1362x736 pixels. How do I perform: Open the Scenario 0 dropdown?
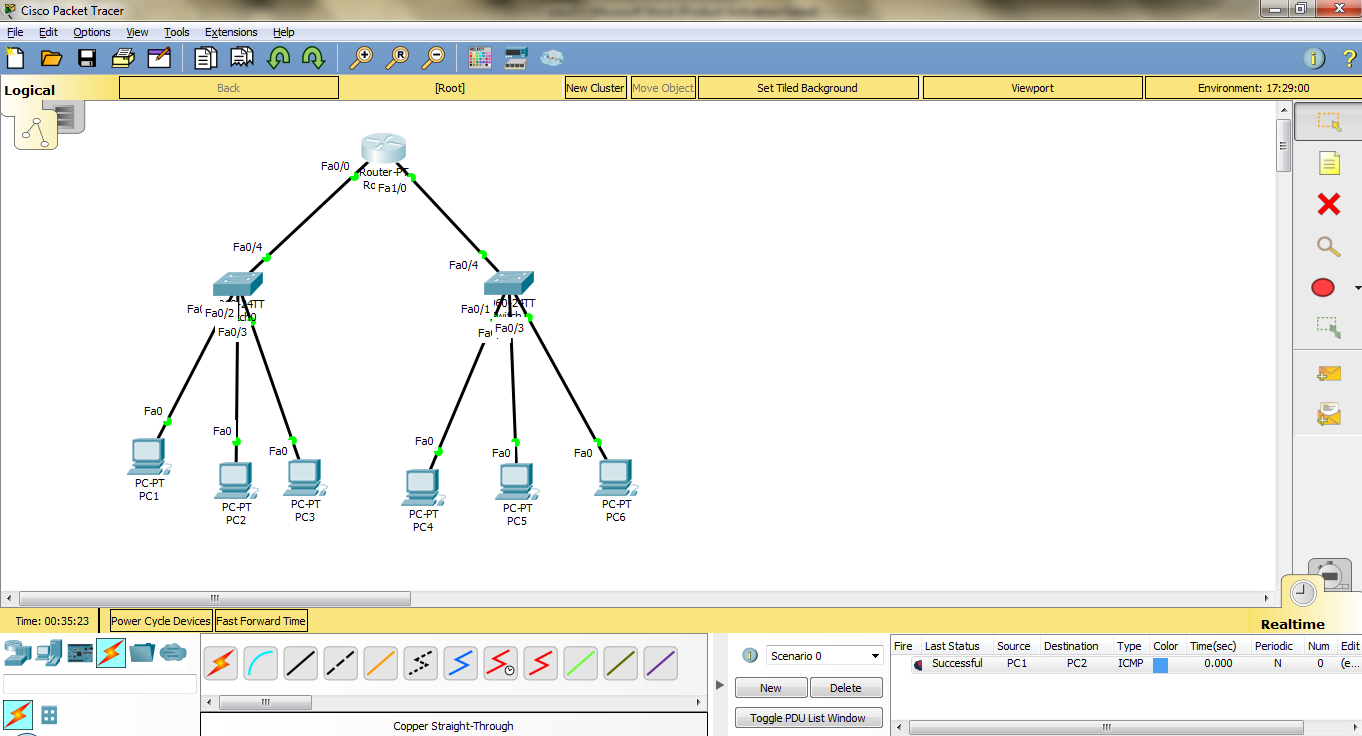pos(825,656)
